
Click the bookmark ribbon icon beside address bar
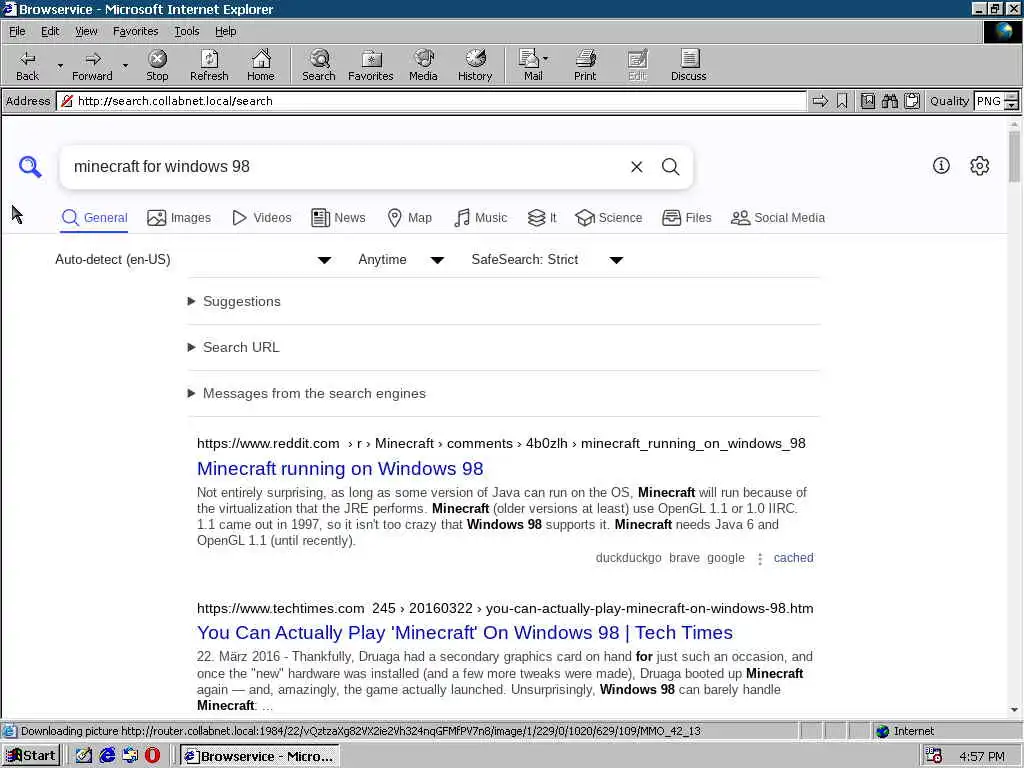(x=842, y=101)
